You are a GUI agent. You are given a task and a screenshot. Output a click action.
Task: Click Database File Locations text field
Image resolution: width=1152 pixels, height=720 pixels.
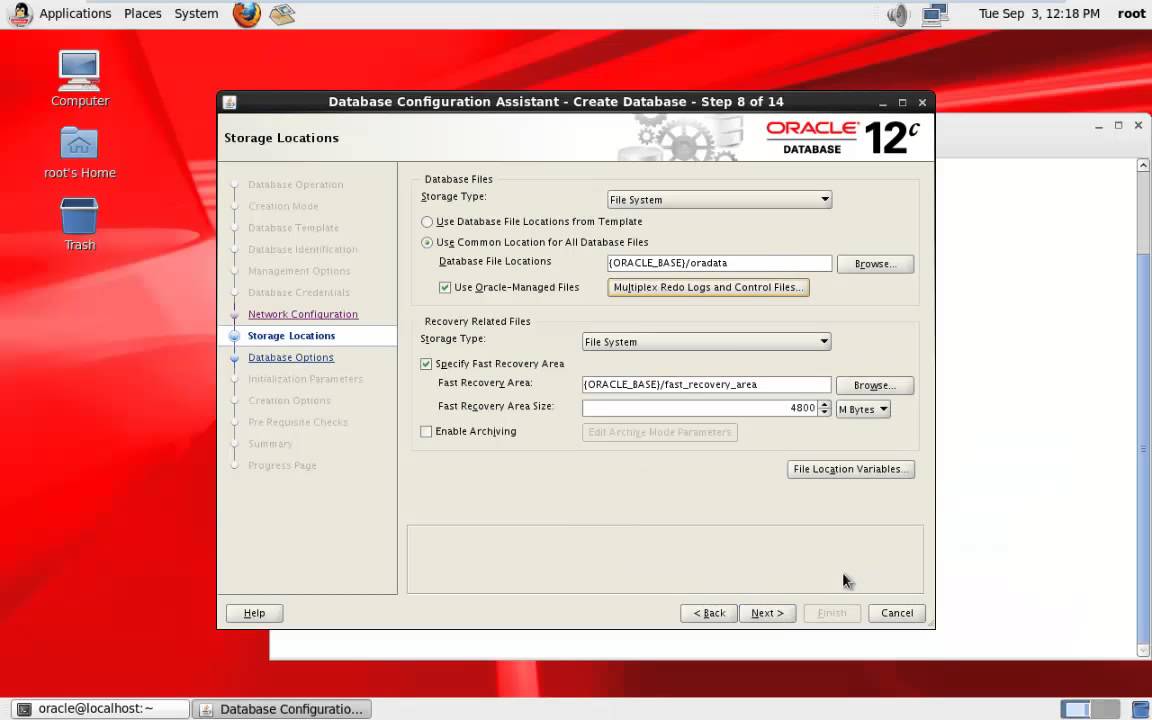[719, 263]
